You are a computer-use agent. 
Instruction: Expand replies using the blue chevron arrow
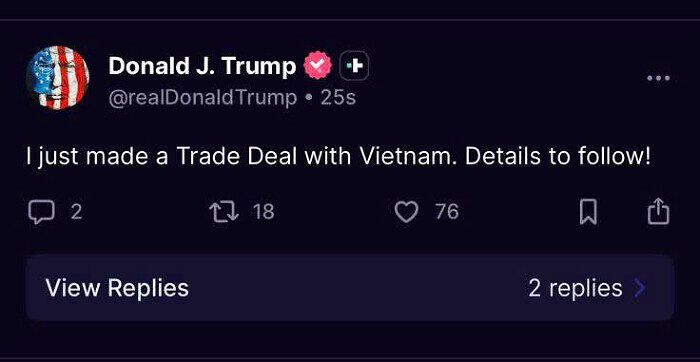tap(639, 288)
